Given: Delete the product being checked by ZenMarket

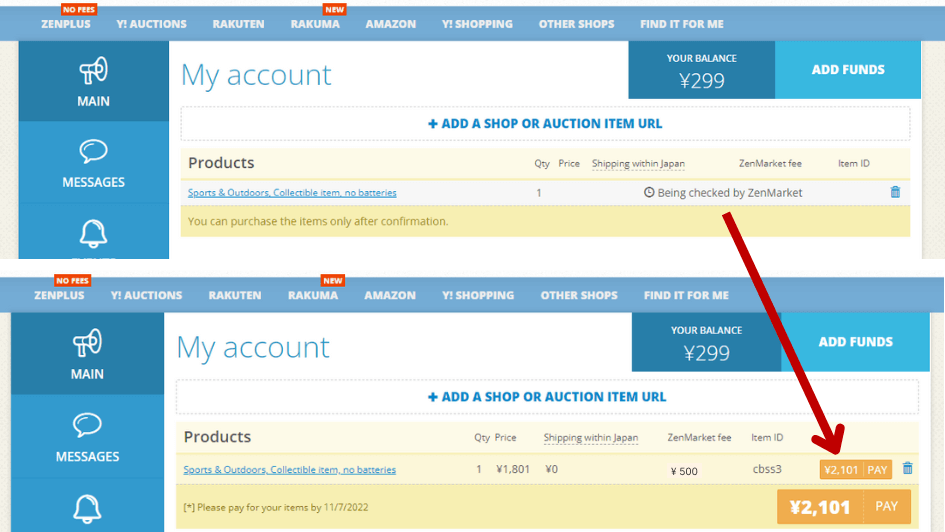Looking at the screenshot, I should click(895, 192).
